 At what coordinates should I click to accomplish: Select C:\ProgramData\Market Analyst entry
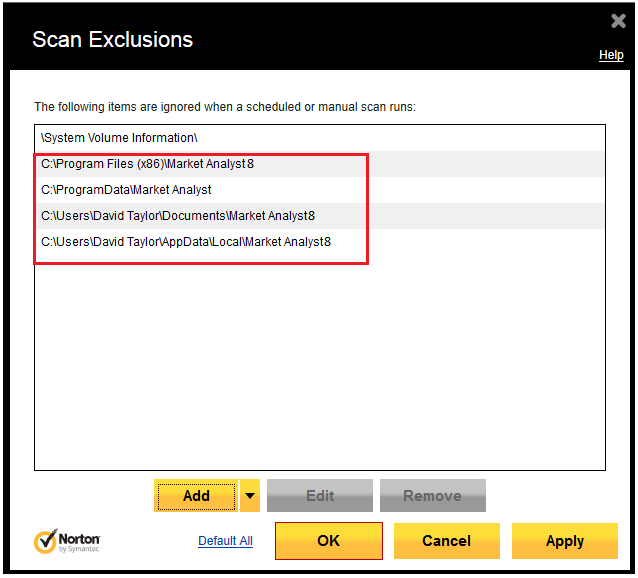pyautogui.click(x=319, y=190)
